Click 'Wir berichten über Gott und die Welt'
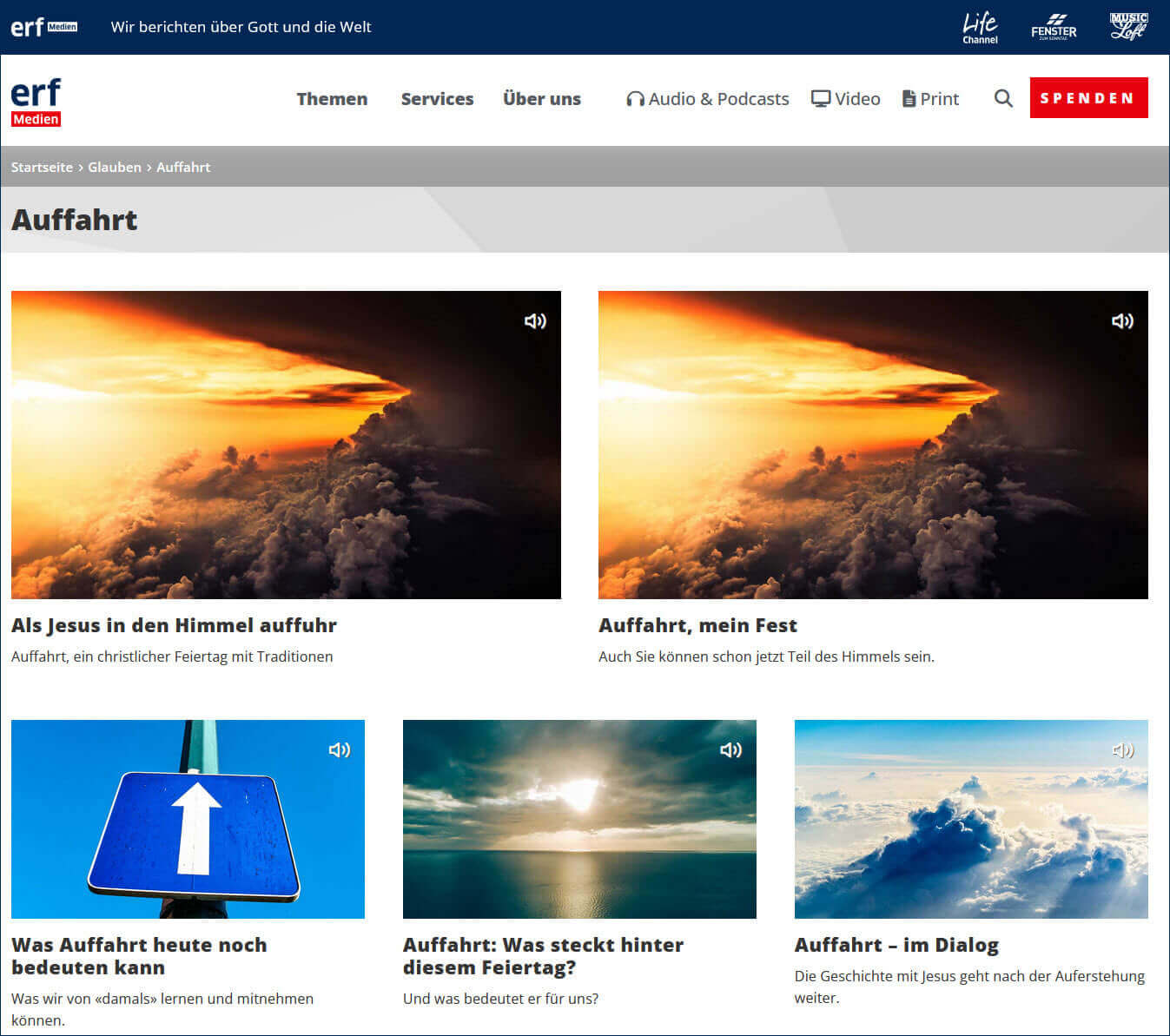Screen dimensions: 1170x1036 click(x=241, y=27)
